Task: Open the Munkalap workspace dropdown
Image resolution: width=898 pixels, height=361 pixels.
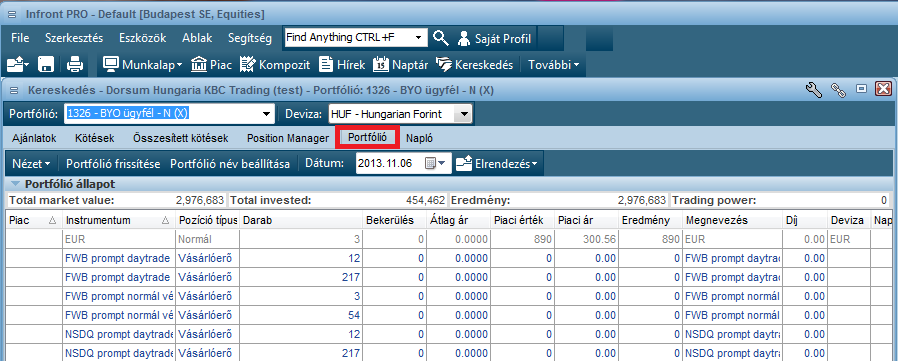Action: tap(143, 65)
